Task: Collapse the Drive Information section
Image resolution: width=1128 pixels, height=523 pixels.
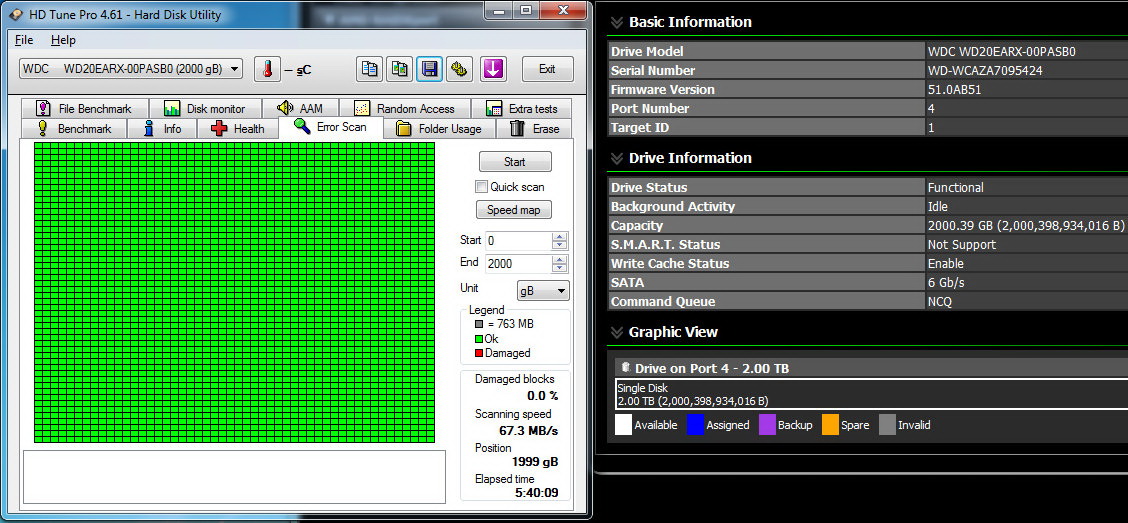Action: click(x=616, y=158)
